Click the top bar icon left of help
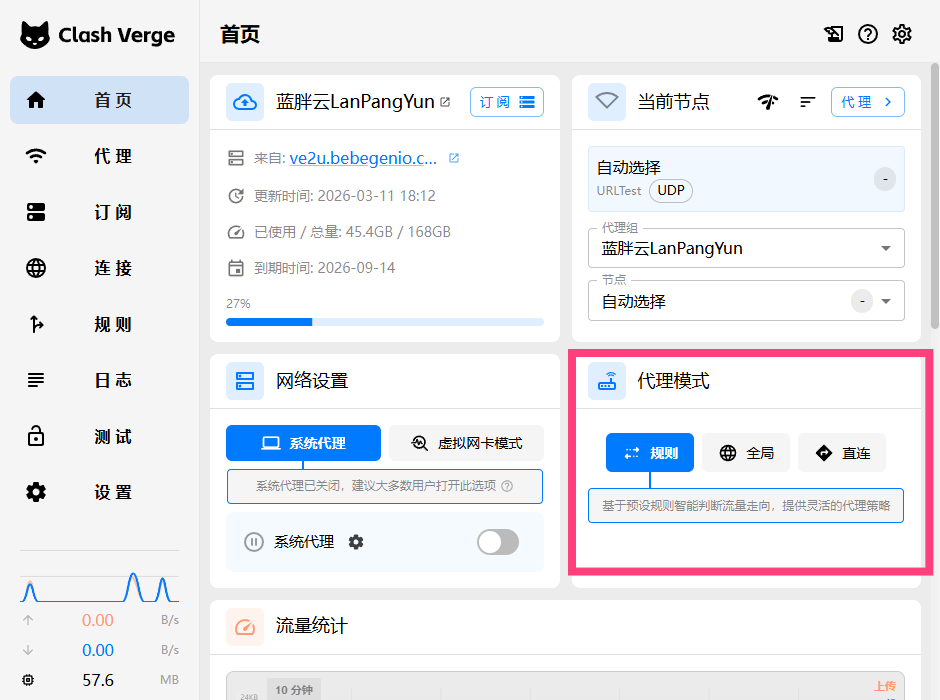The image size is (940, 700). coord(834,34)
